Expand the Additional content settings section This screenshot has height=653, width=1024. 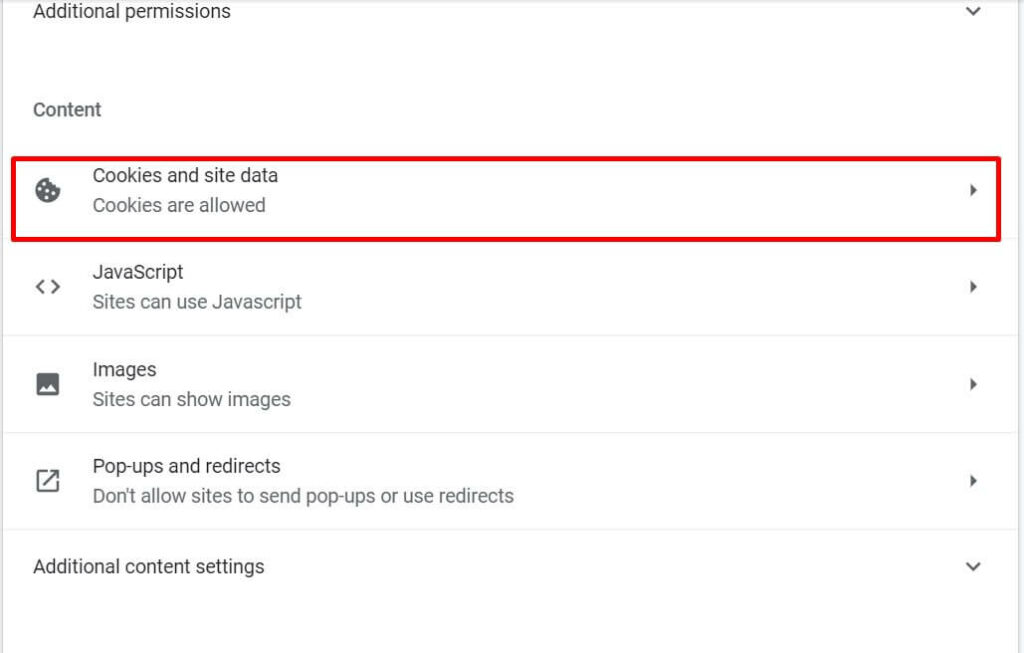pos(971,566)
